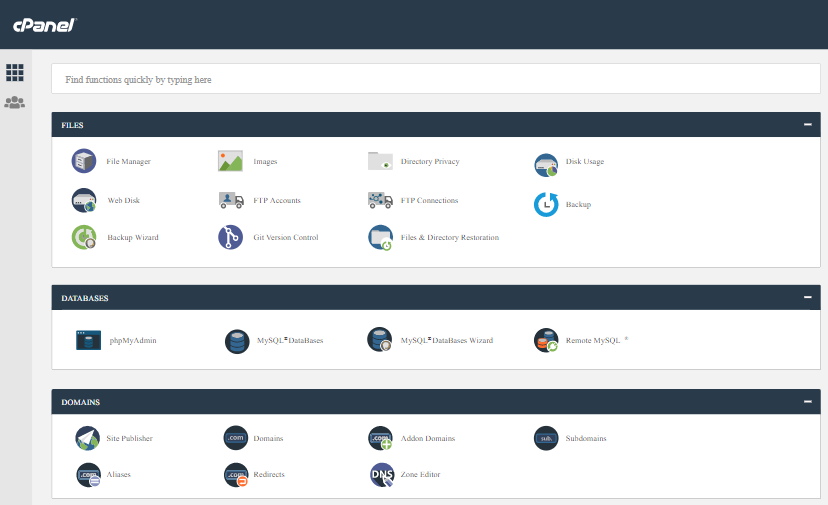This screenshot has height=505, width=828.
Task: Click Files & Directory Restoration icon
Action: tap(380, 238)
